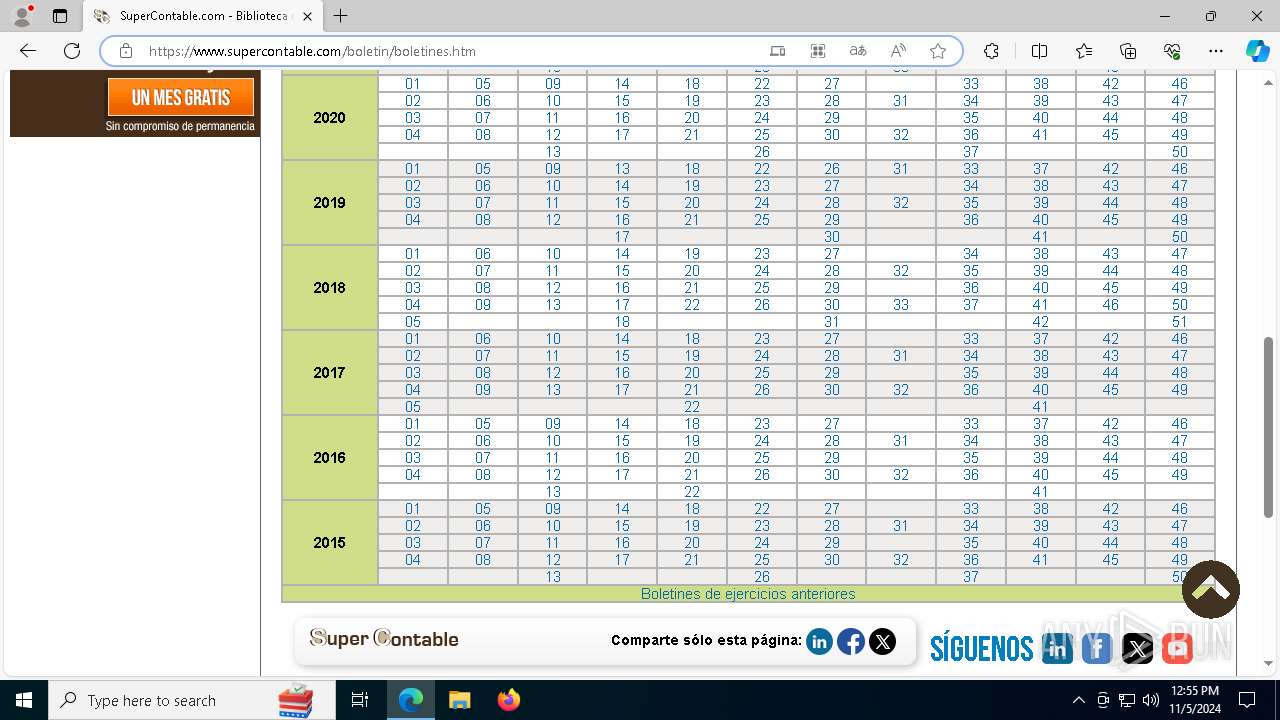Viewport: 1280px width, 720px height.
Task: Open 2015 bulletin 37
Action: (x=971, y=577)
